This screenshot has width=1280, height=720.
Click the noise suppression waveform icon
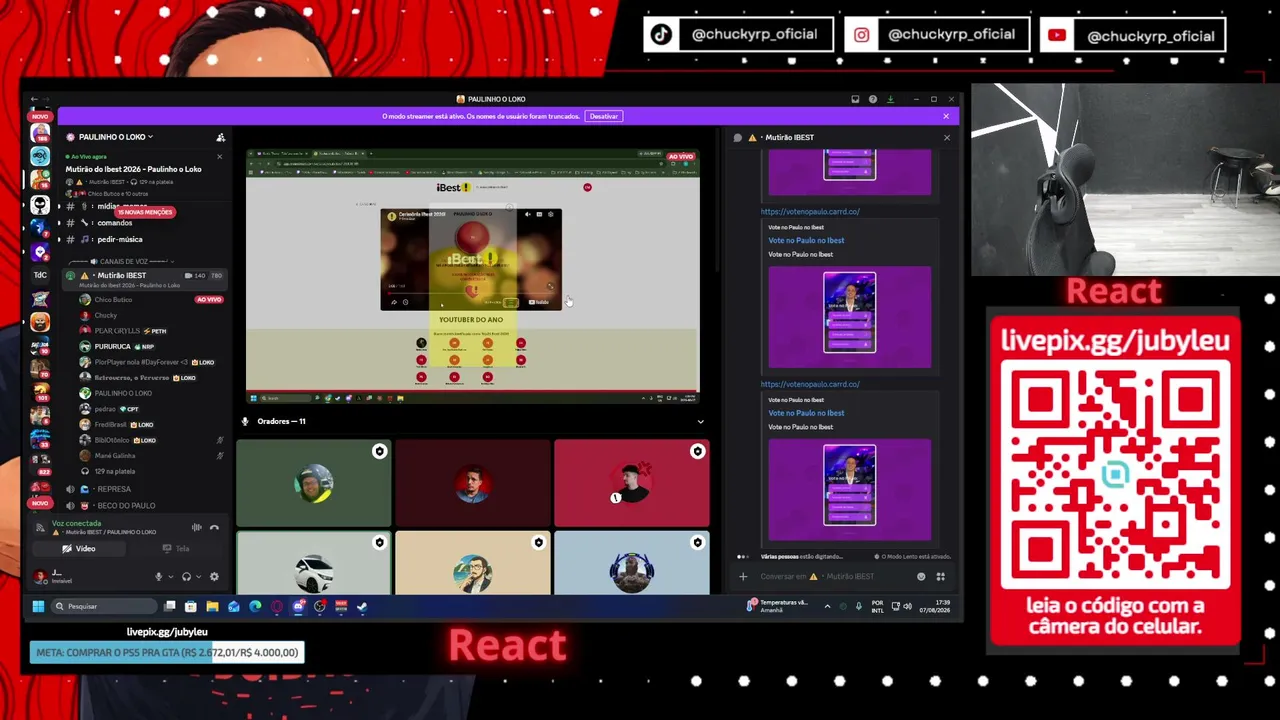coord(197,527)
